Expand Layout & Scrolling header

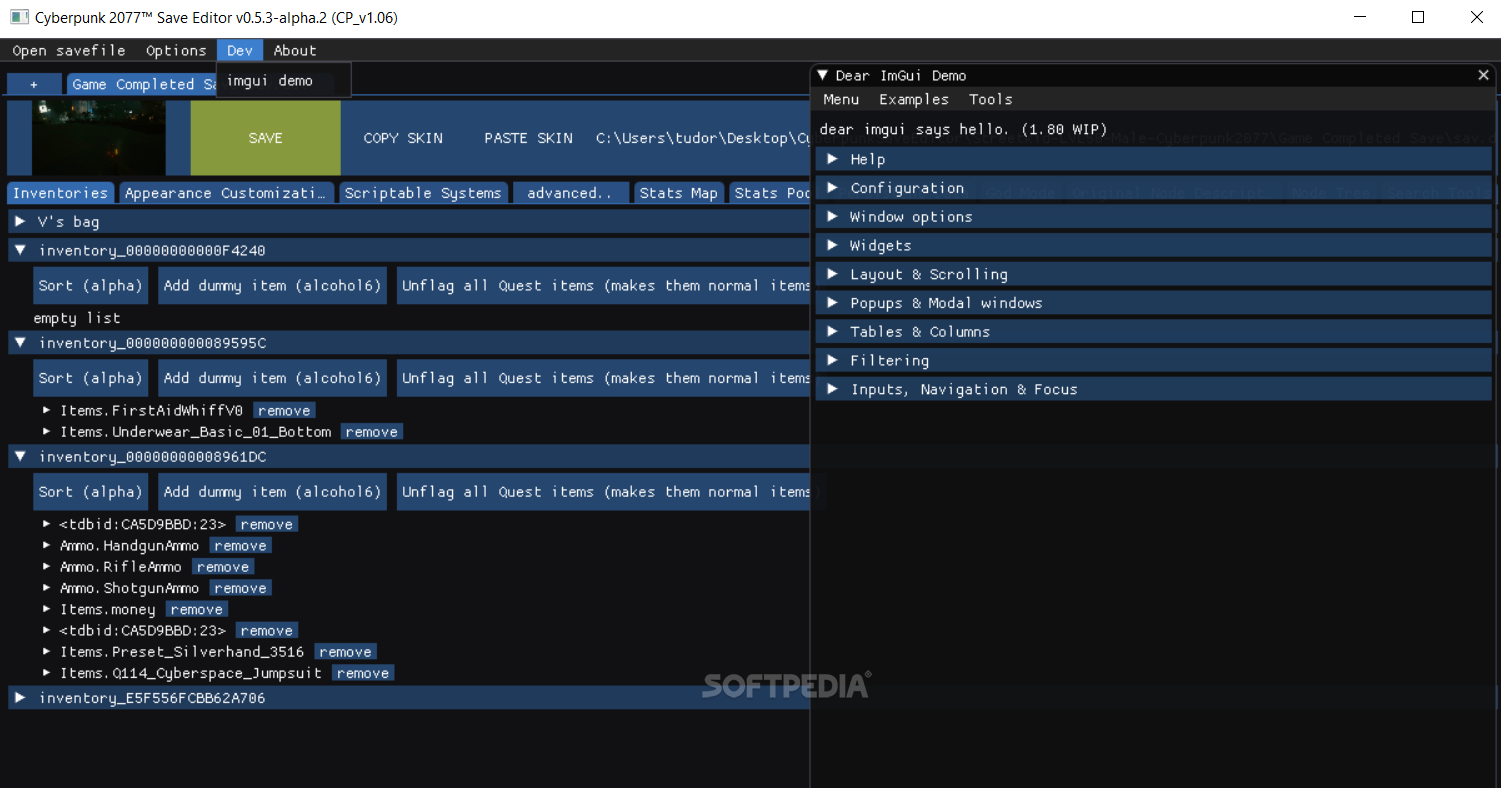[x=1154, y=274]
